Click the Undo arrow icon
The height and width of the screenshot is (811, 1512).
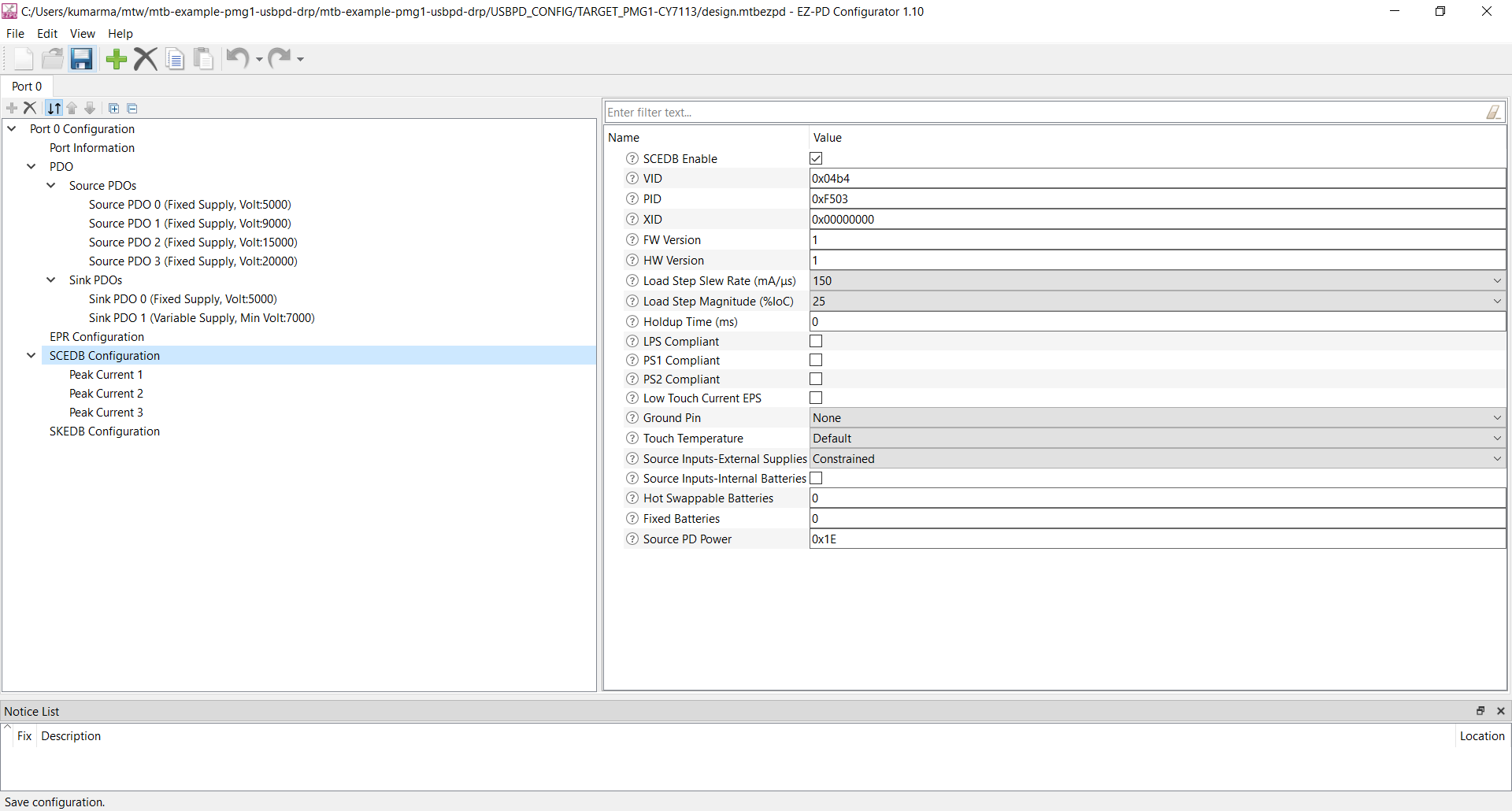(x=238, y=57)
